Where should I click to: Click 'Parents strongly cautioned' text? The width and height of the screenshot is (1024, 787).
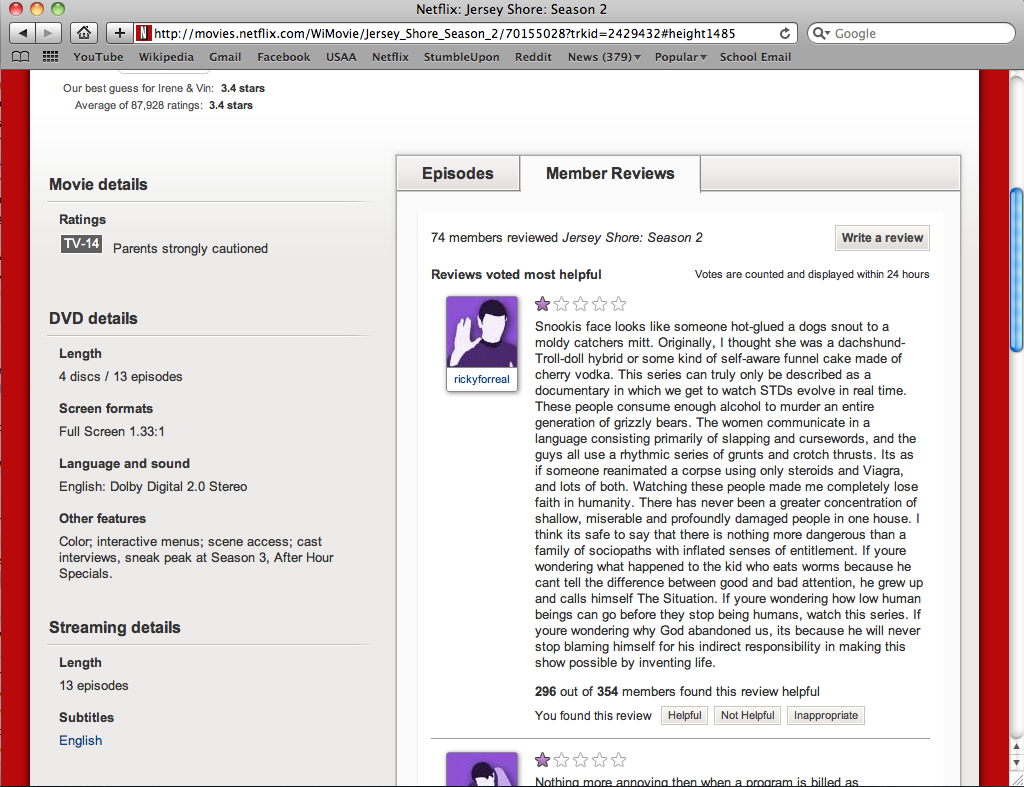(x=190, y=249)
